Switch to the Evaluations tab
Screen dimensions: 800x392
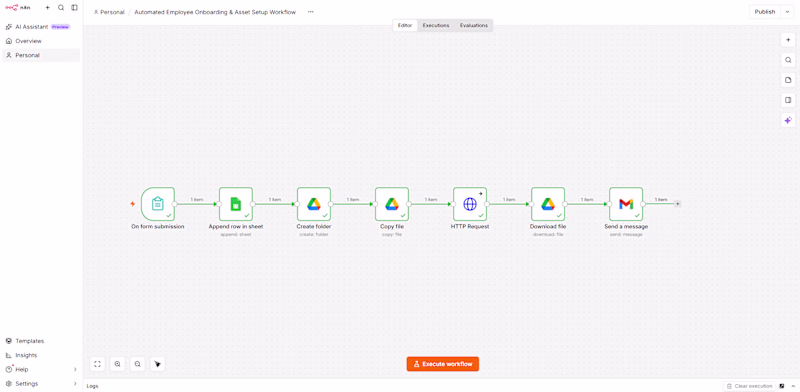(x=473, y=26)
